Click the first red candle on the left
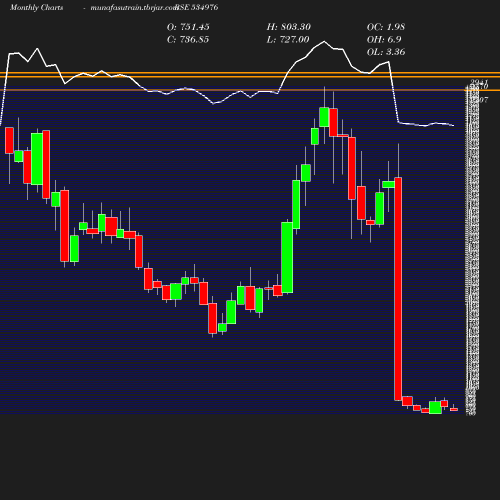Viewport: 500px width, 500px height. tap(9, 140)
